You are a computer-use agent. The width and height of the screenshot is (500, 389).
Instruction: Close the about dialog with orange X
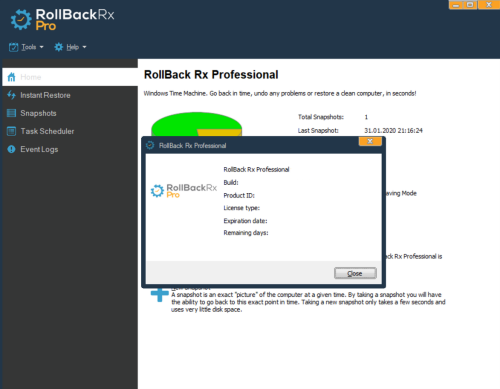click(370, 141)
